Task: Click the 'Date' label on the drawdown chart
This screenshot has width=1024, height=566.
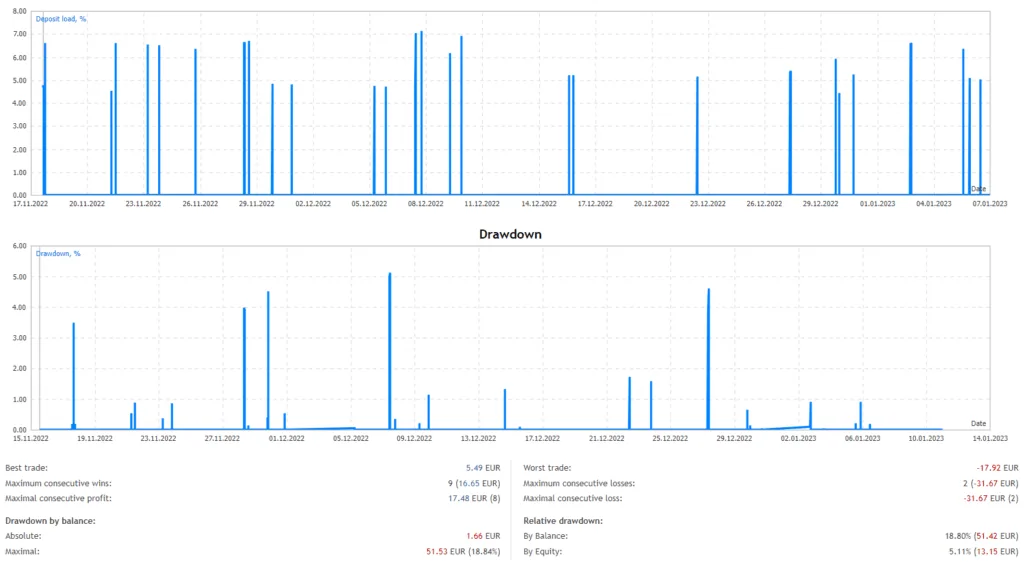Action: (x=978, y=423)
